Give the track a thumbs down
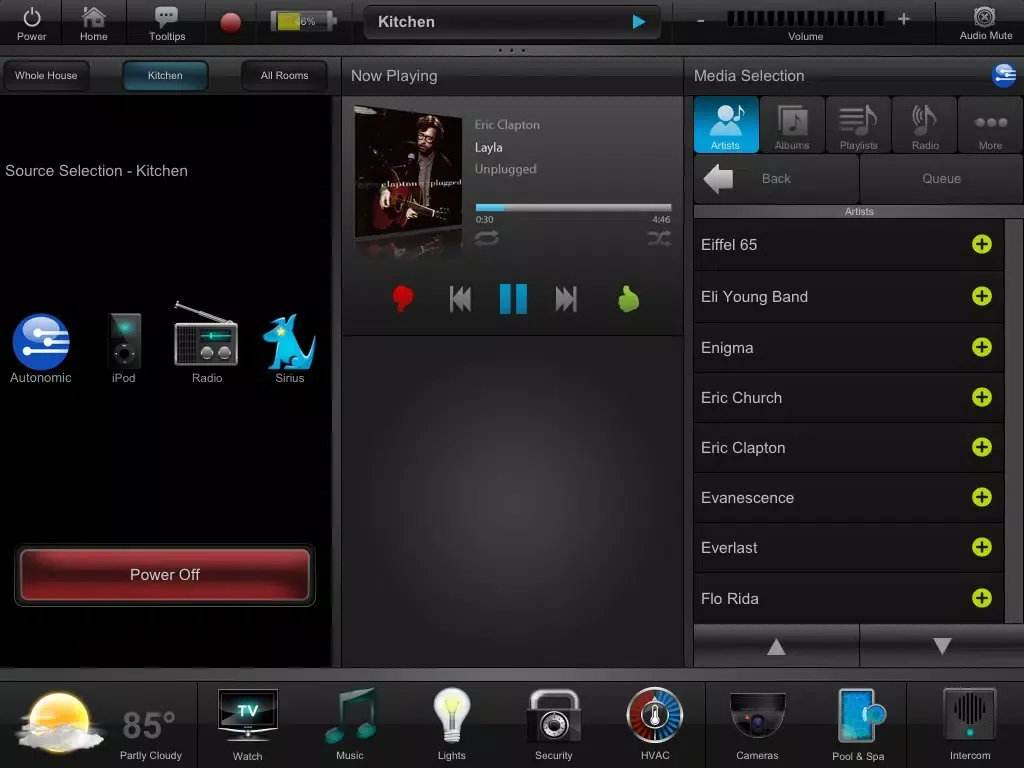The image size is (1024, 768). tap(403, 299)
